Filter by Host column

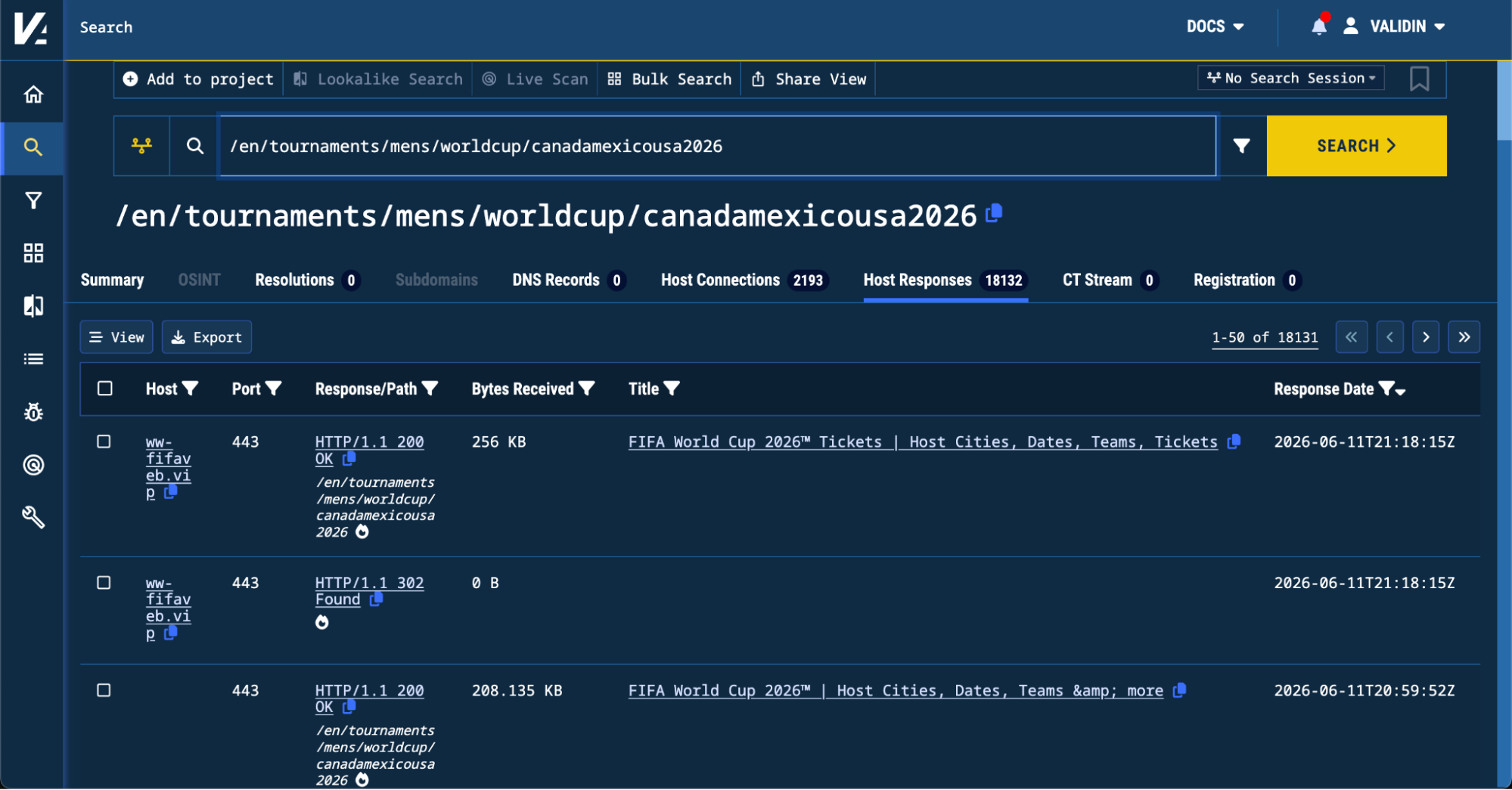pos(191,389)
